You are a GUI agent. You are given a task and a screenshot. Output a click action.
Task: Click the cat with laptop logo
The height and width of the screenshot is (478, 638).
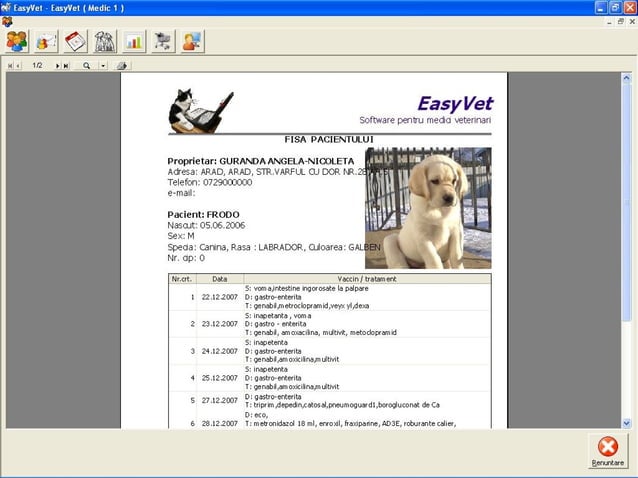pyautogui.click(x=201, y=111)
